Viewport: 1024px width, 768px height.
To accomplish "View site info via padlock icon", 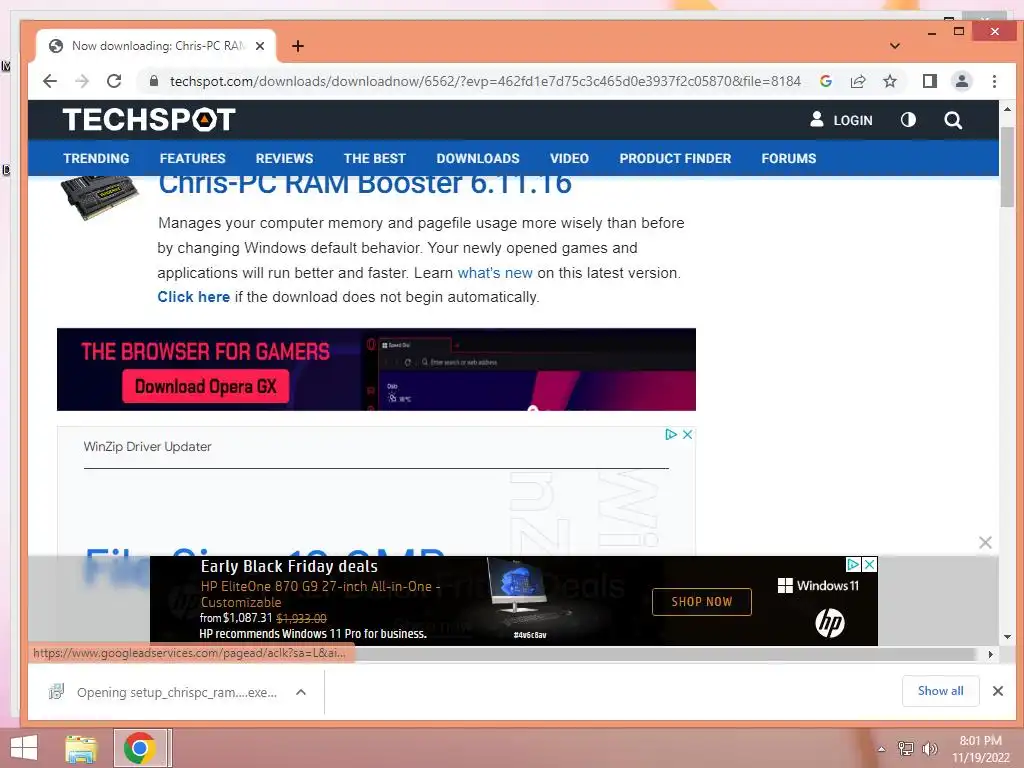I will tap(154, 81).
